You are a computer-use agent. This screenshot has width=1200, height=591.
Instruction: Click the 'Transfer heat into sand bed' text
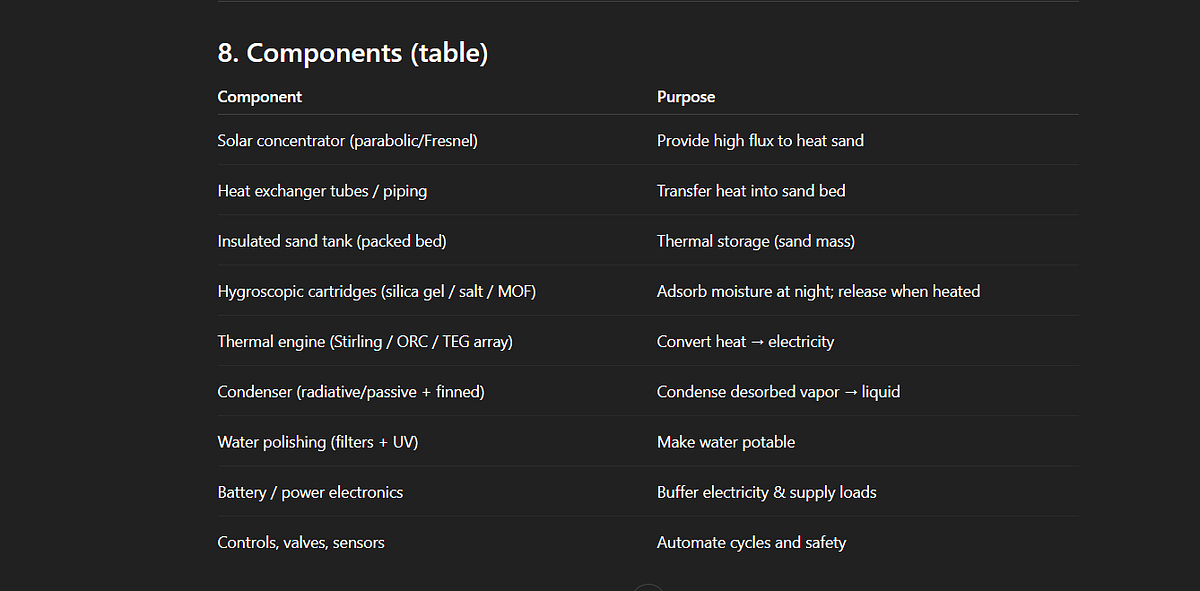pos(751,191)
